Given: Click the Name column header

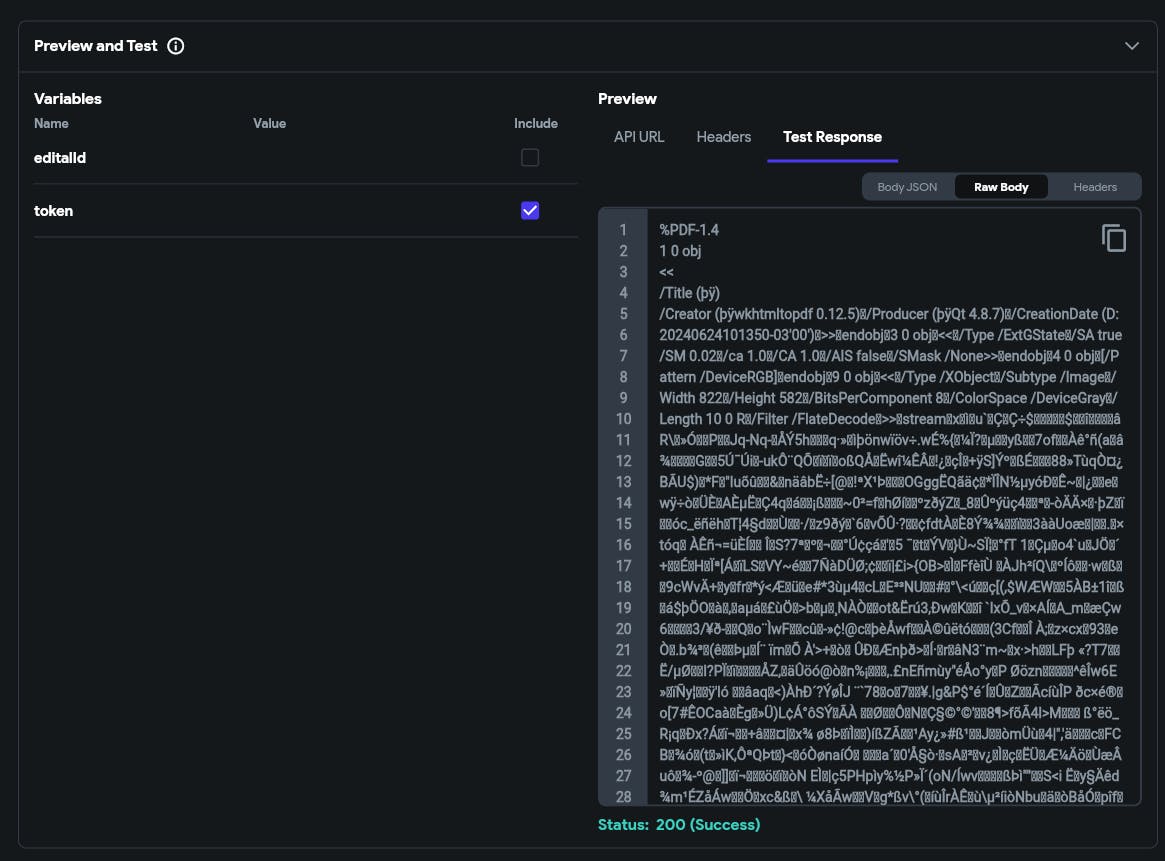Looking at the screenshot, I should pyautogui.click(x=51, y=124).
